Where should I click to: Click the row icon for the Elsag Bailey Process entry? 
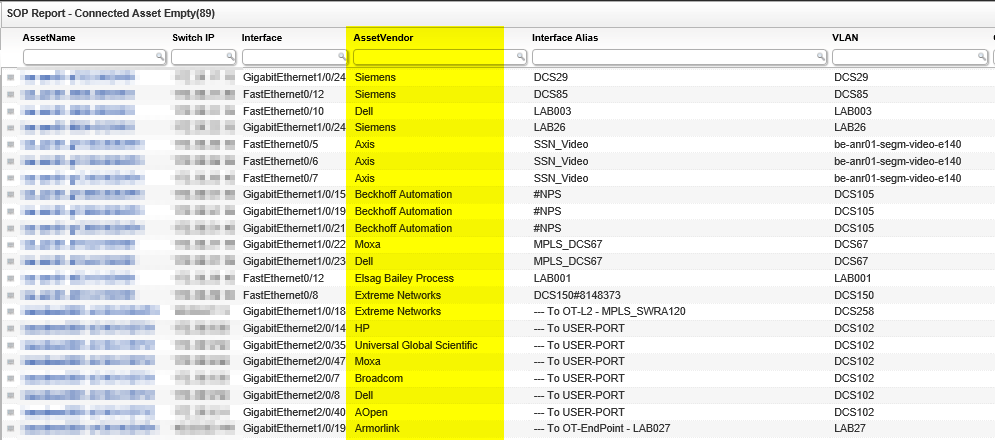click(11, 278)
